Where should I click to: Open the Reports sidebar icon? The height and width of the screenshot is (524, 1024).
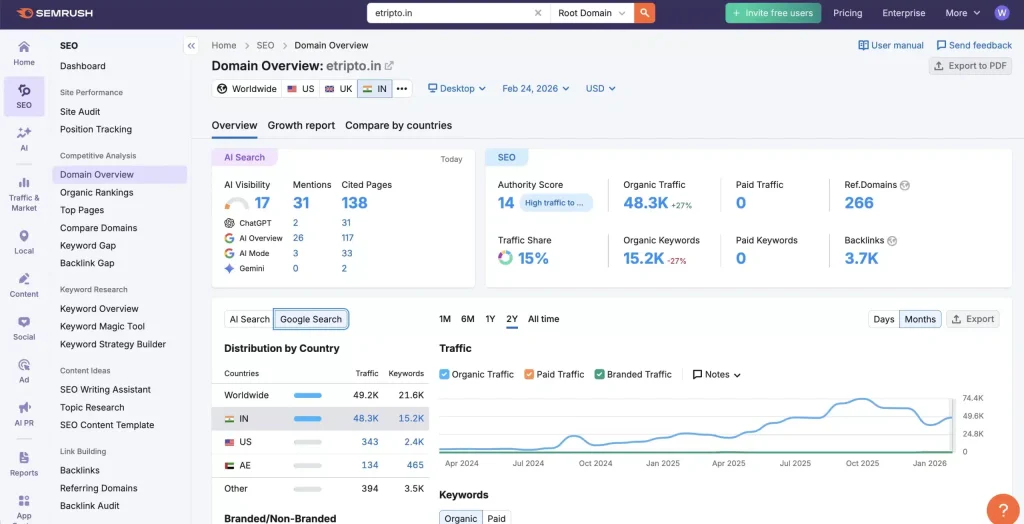(x=24, y=463)
